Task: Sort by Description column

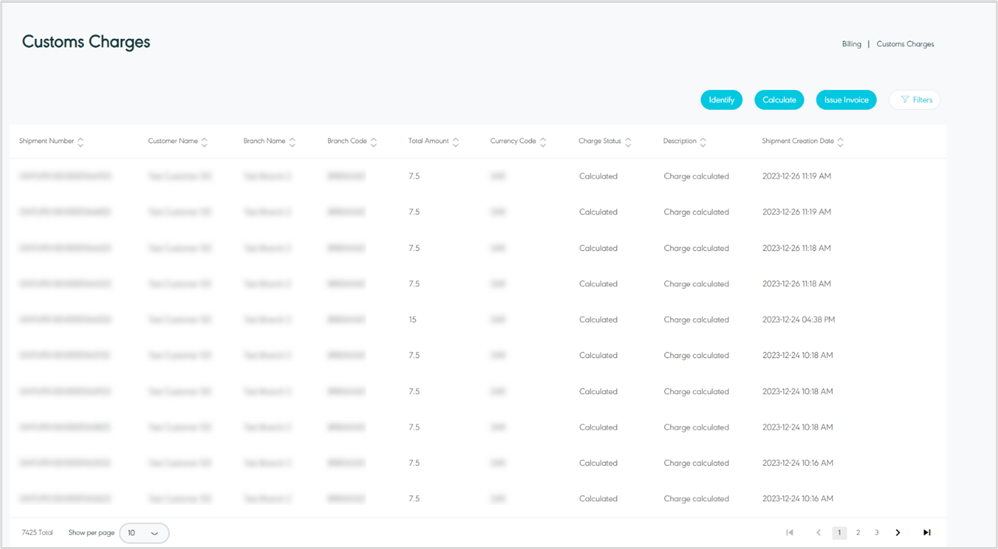Action: [x=703, y=142]
